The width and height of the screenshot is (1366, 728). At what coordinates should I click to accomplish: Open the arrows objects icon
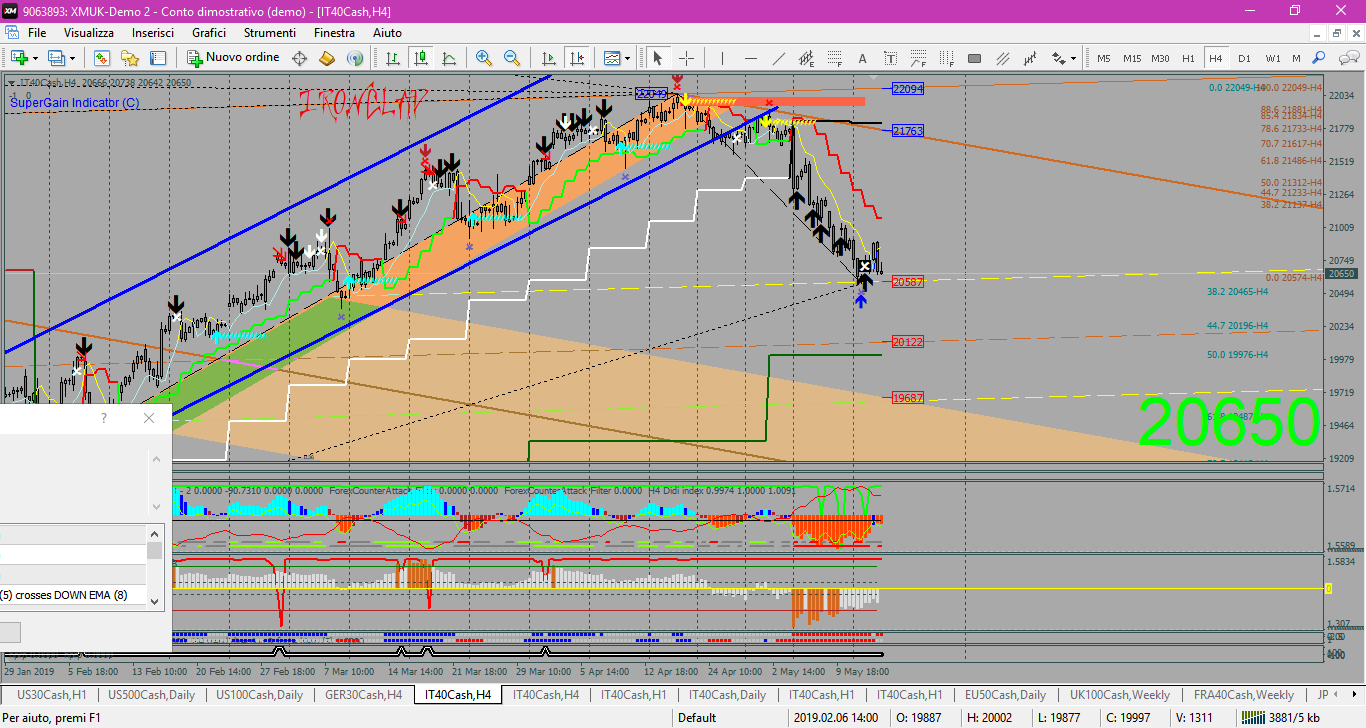click(1057, 58)
